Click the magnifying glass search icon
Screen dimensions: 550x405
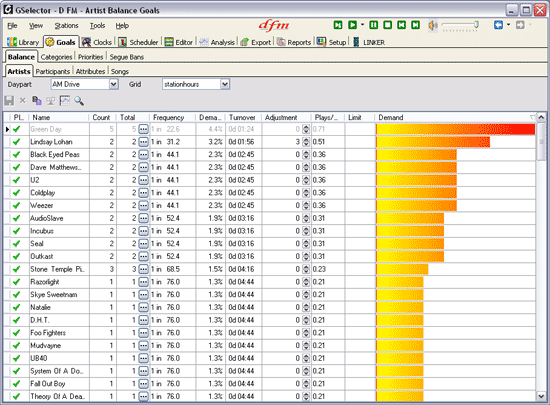coord(79,101)
